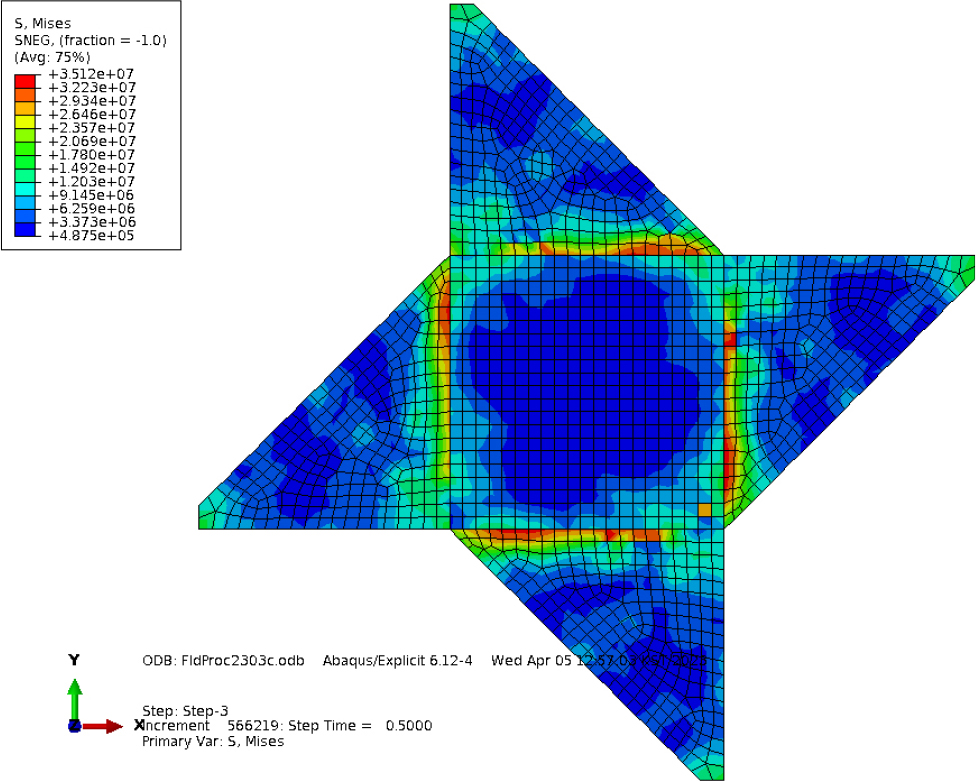Select the Step: Step-3 annotation
The image size is (976, 781).
point(185,711)
